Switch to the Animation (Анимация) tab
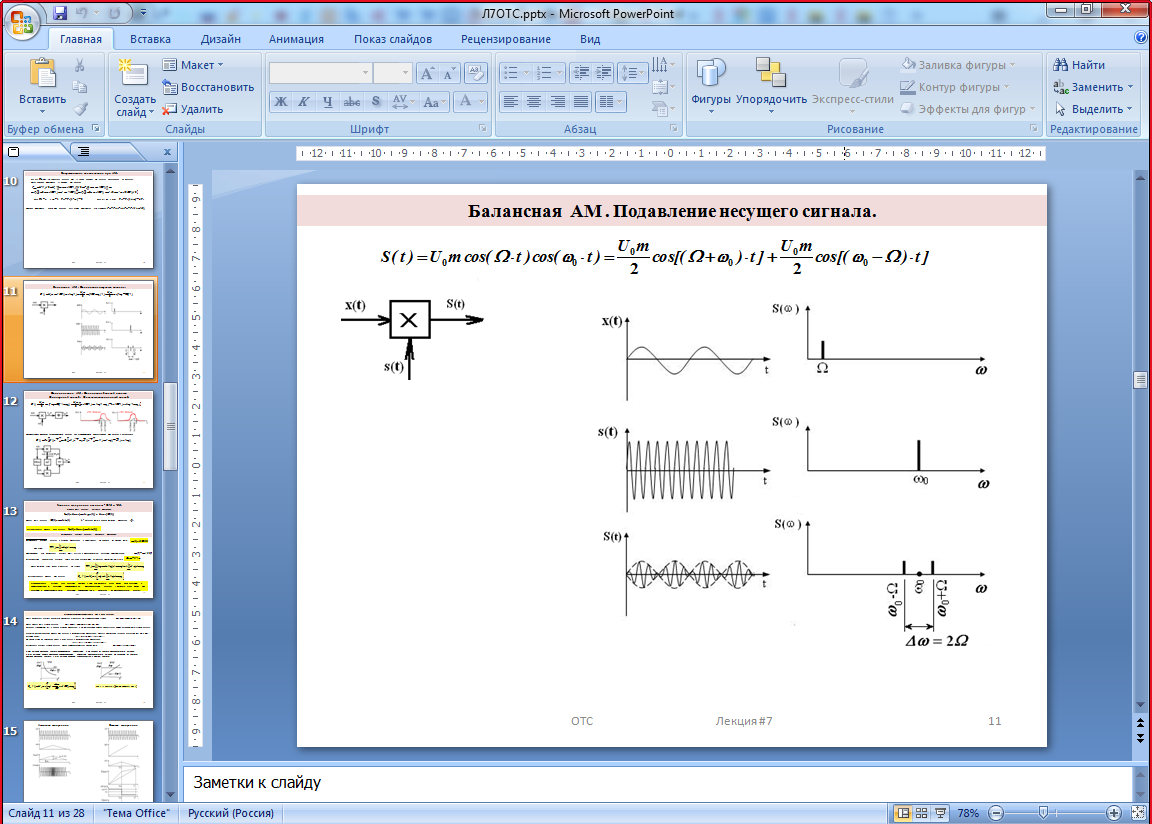 click(296, 39)
